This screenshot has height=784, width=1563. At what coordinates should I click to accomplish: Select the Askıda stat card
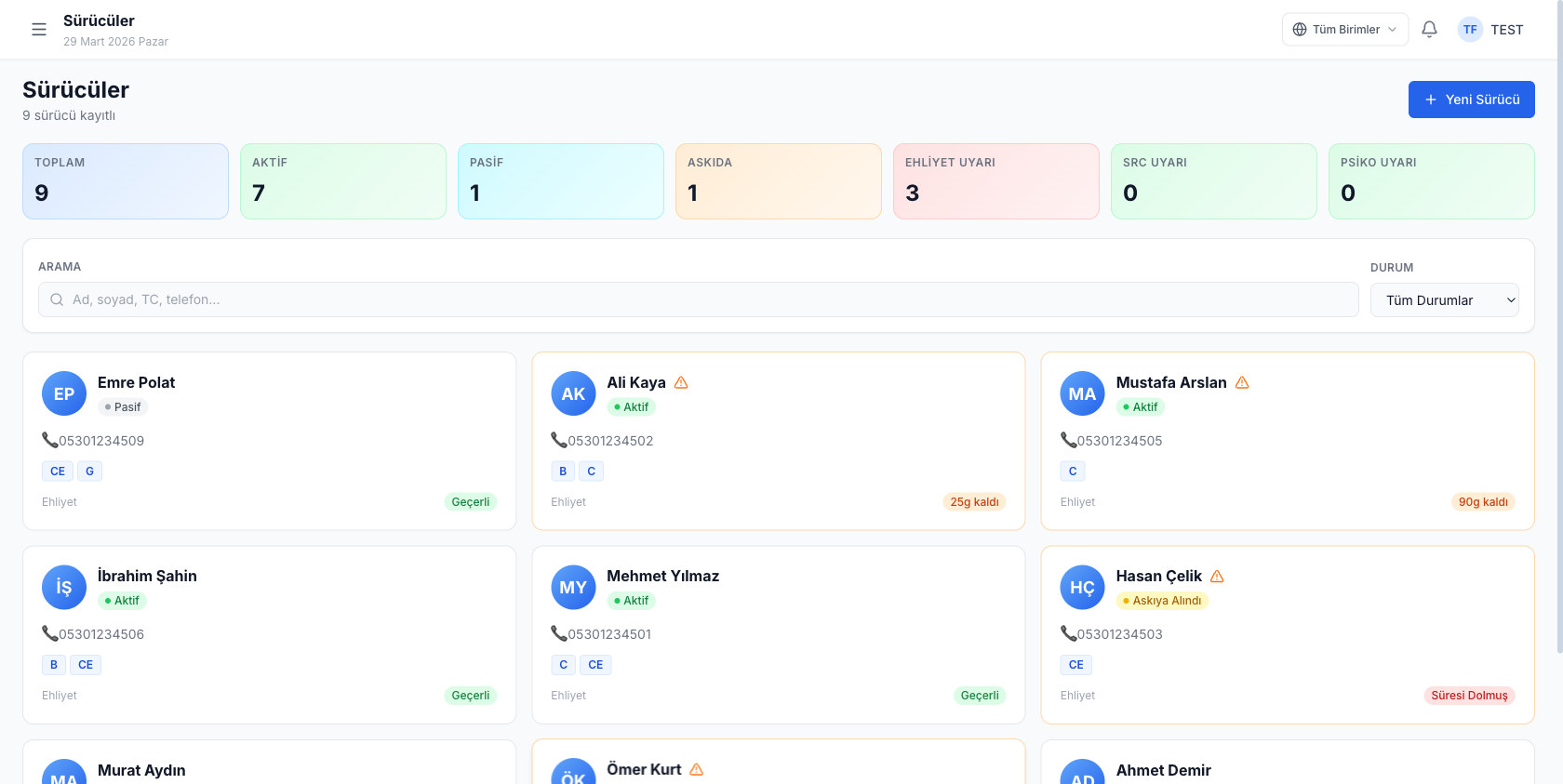tap(778, 181)
